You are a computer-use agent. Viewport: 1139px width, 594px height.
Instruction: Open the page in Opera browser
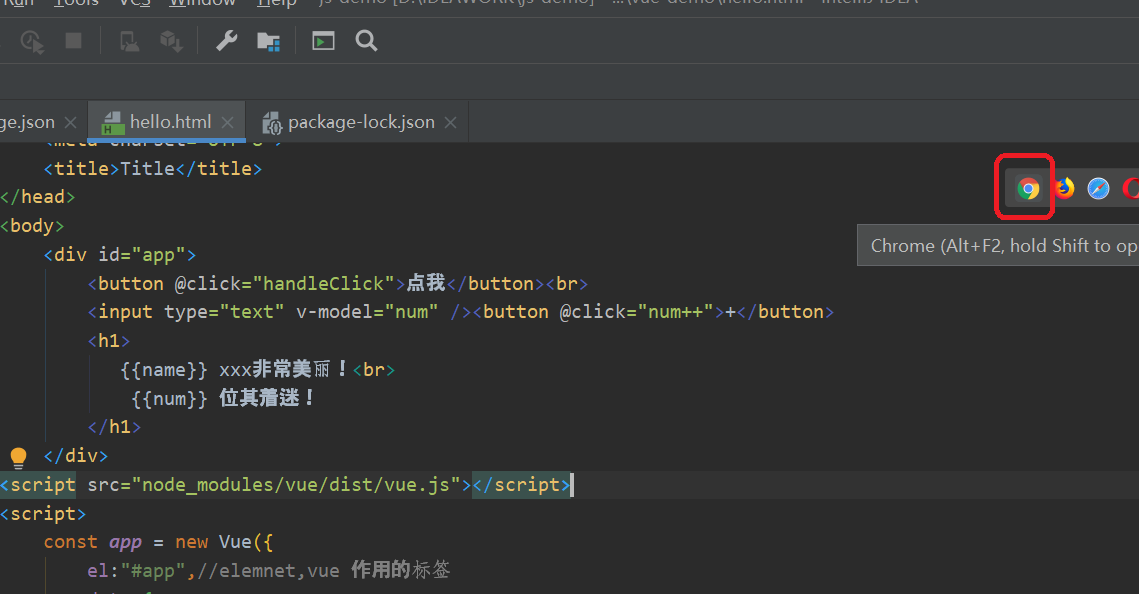[x=1130, y=188]
